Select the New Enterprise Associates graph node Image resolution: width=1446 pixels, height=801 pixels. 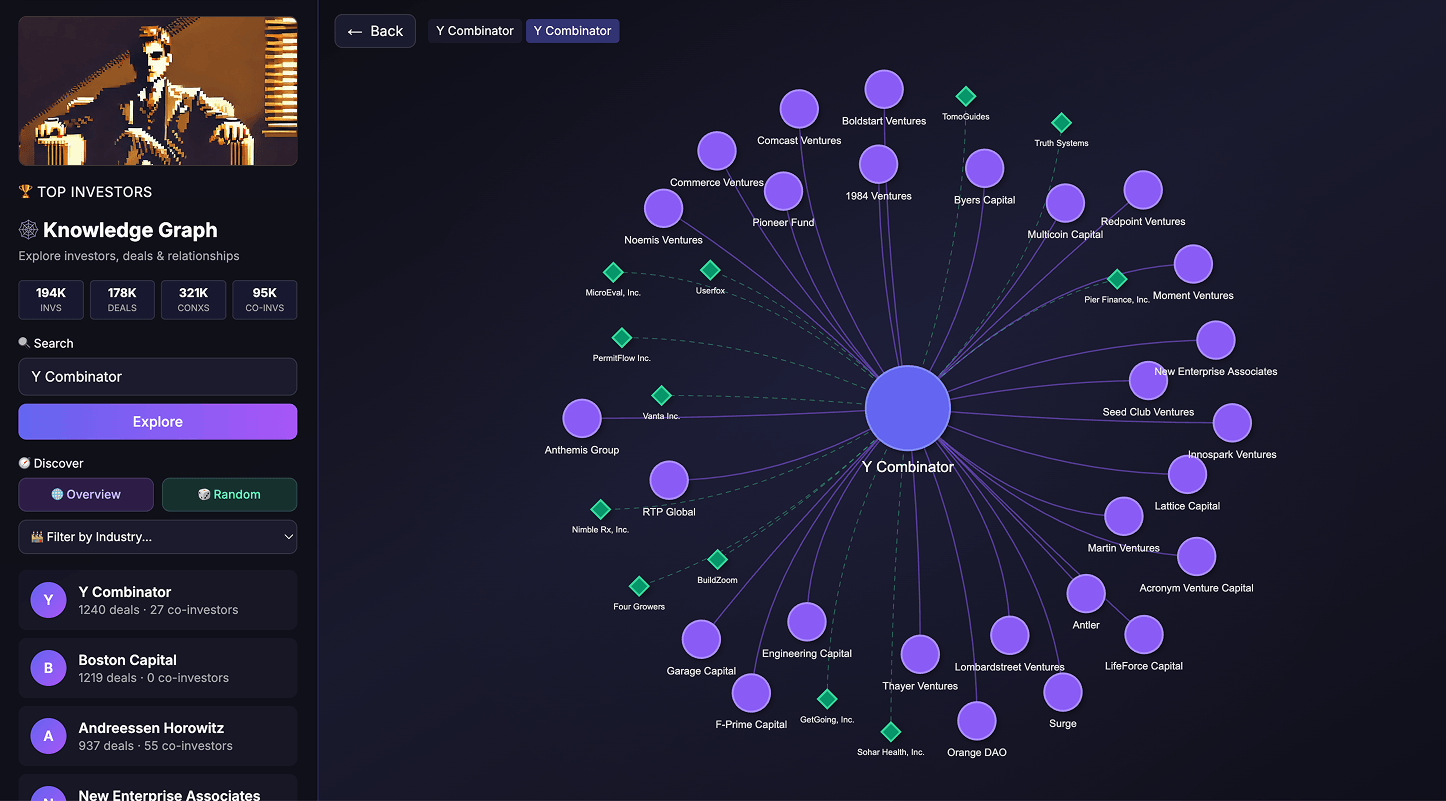[x=1216, y=340]
